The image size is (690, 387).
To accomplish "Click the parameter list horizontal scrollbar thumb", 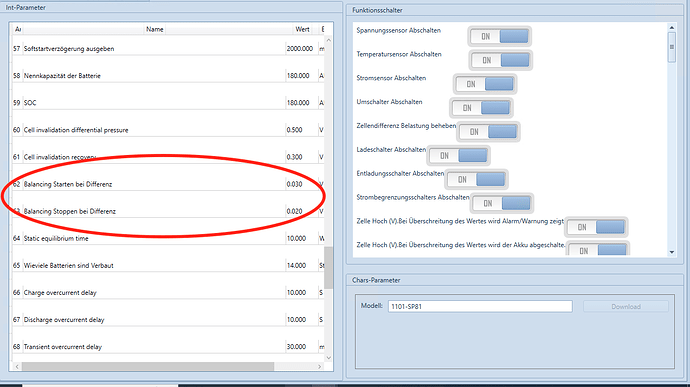I will click(148, 366).
